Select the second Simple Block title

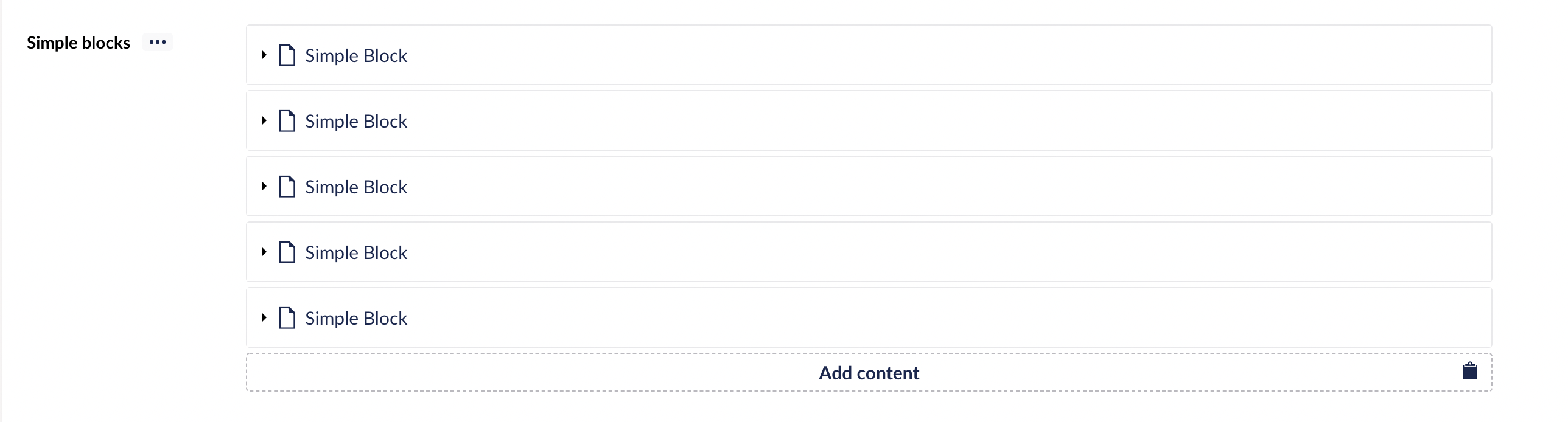point(356,121)
